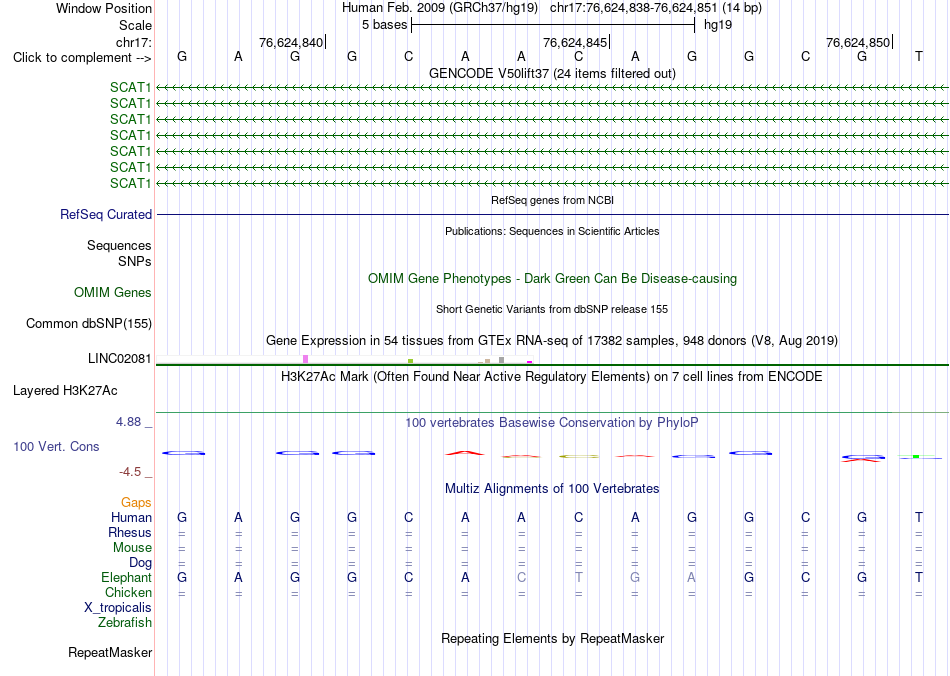Open the 'Short Genetic Variants from dbSNP' title

552,309
